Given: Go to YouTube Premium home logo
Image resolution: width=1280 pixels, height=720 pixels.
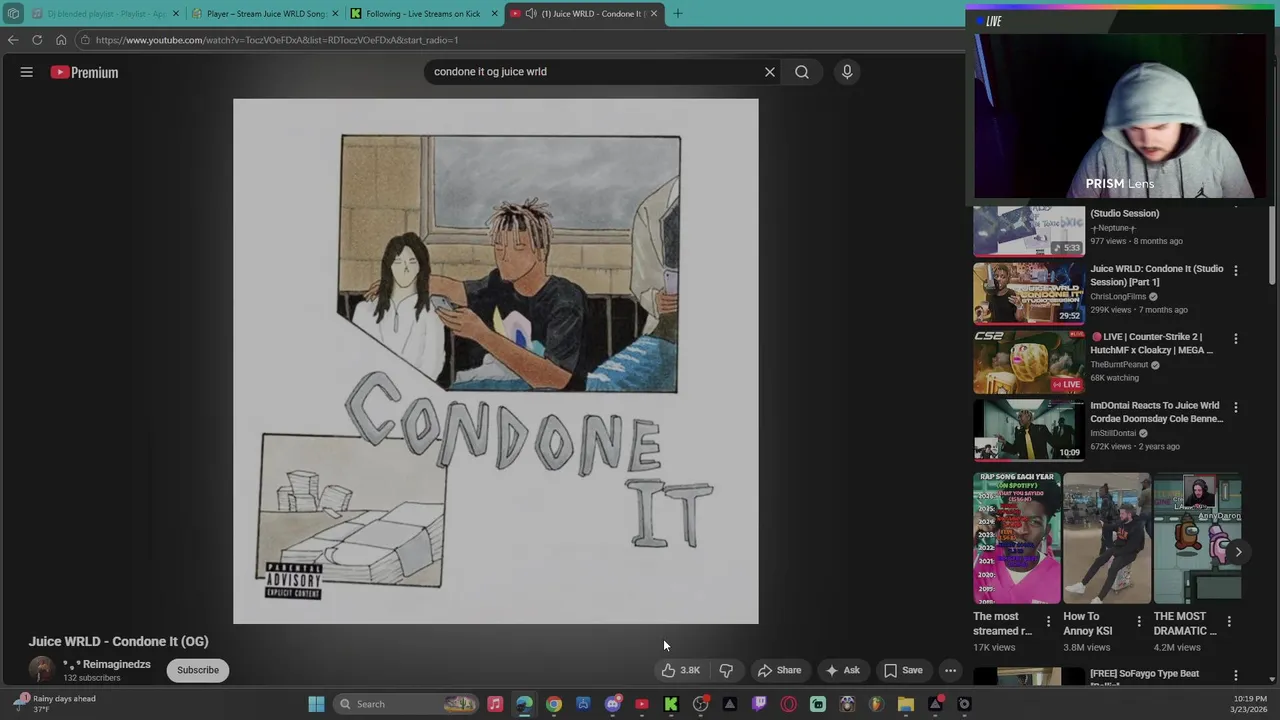Looking at the screenshot, I should pyautogui.click(x=85, y=72).
